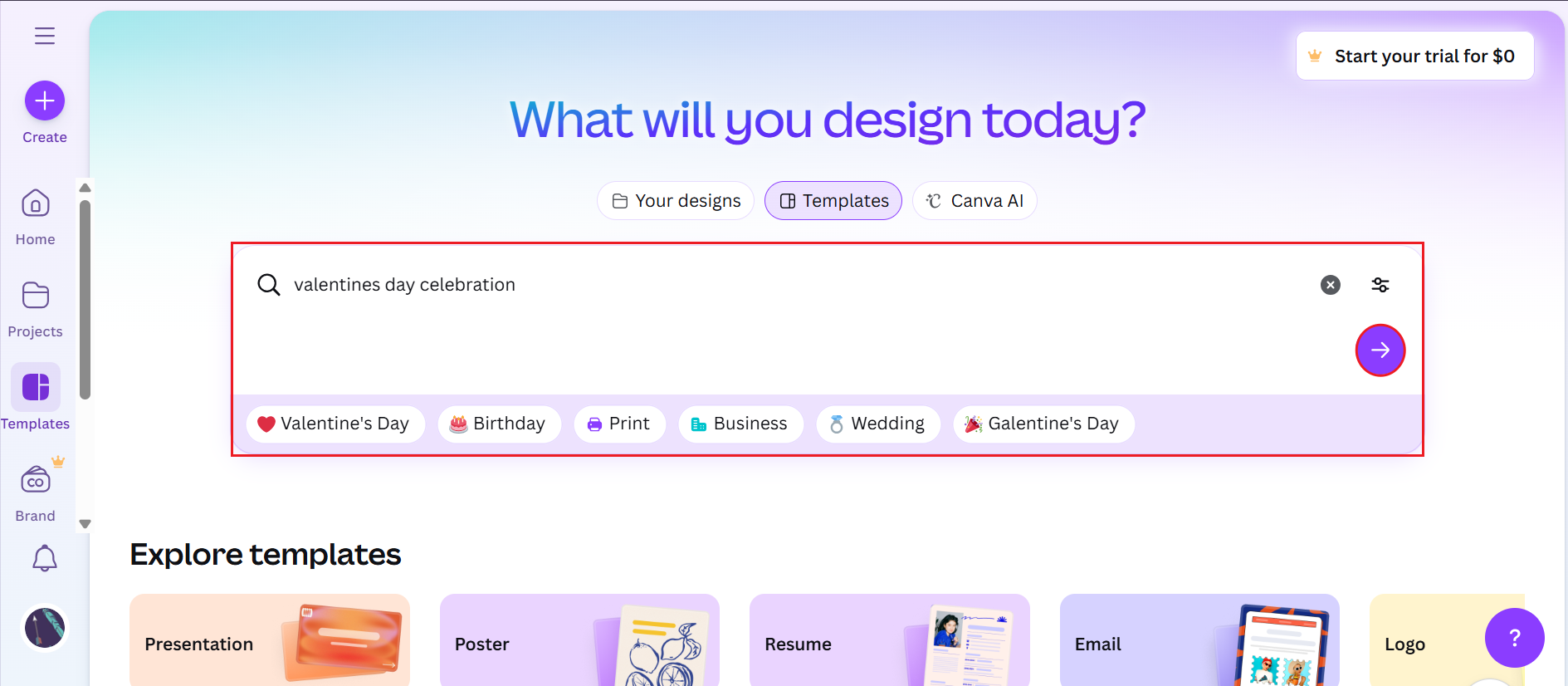The image size is (1568, 686).
Task: Open the Poster template category
Action: (x=579, y=644)
